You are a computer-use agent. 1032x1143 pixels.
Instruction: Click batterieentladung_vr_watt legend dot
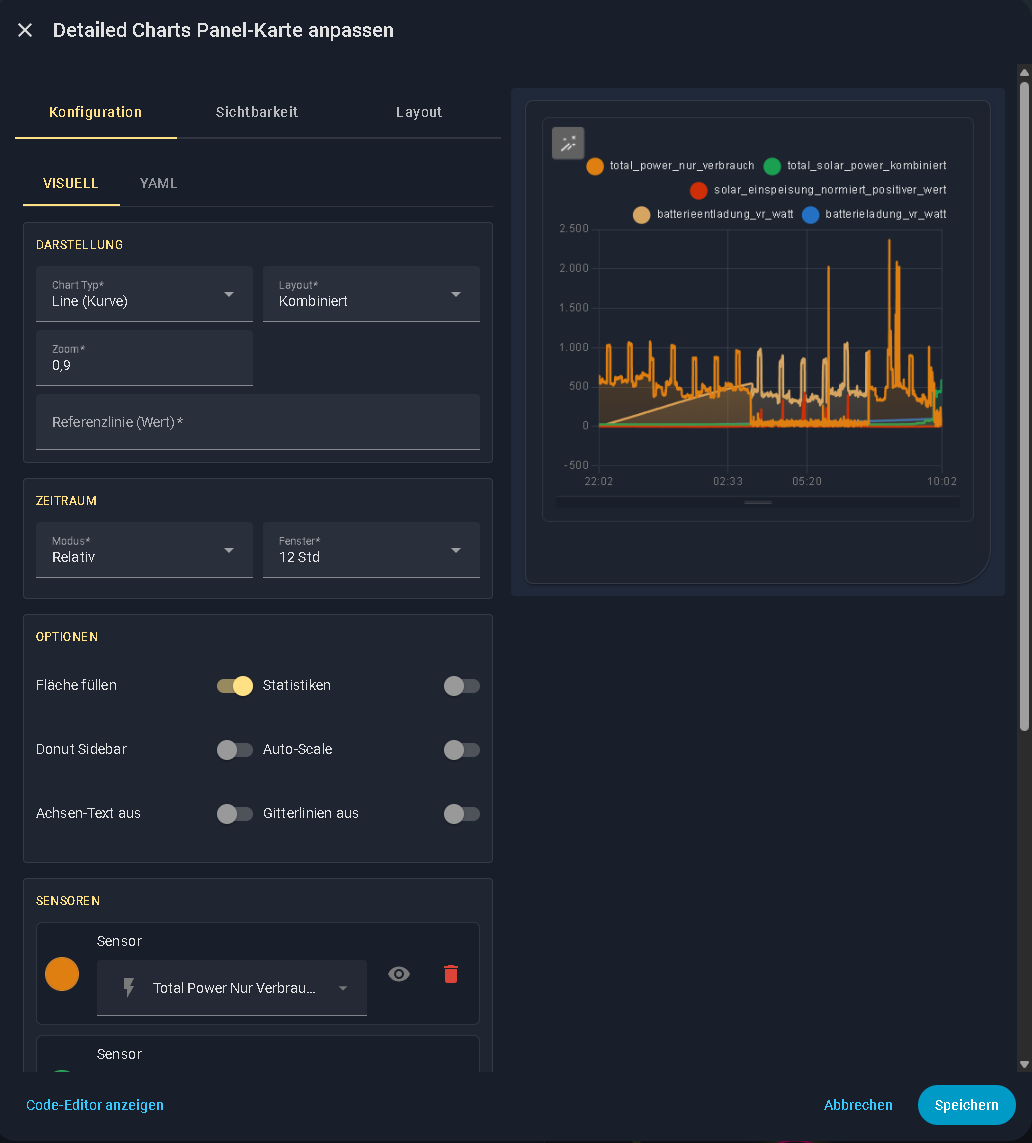point(642,215)
